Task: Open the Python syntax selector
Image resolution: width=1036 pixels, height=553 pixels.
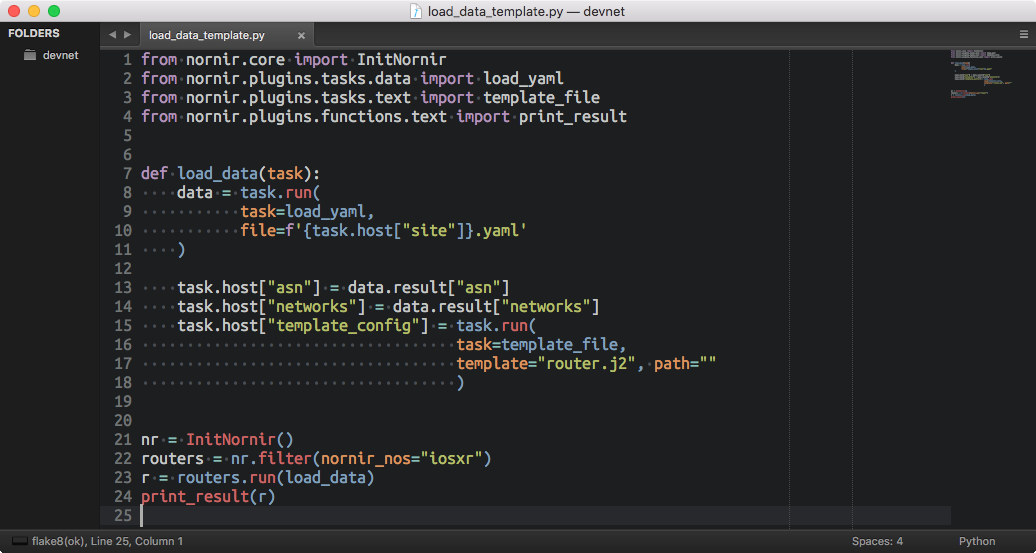Action: [976, 541]
